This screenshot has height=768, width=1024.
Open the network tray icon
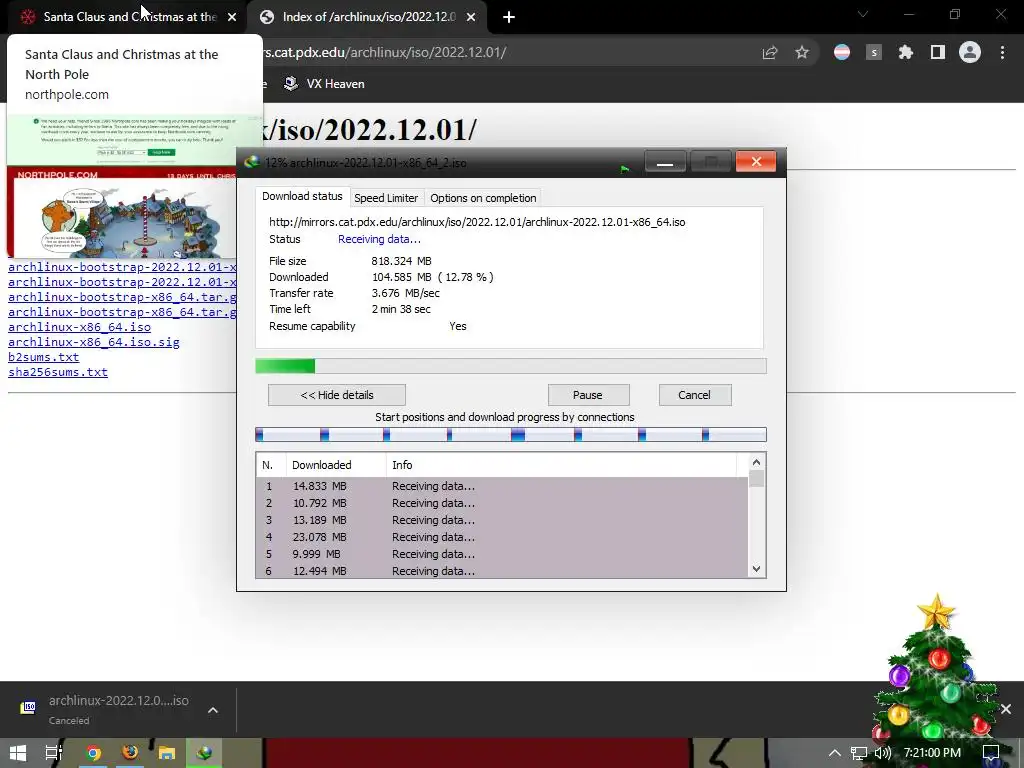(859, 753)
